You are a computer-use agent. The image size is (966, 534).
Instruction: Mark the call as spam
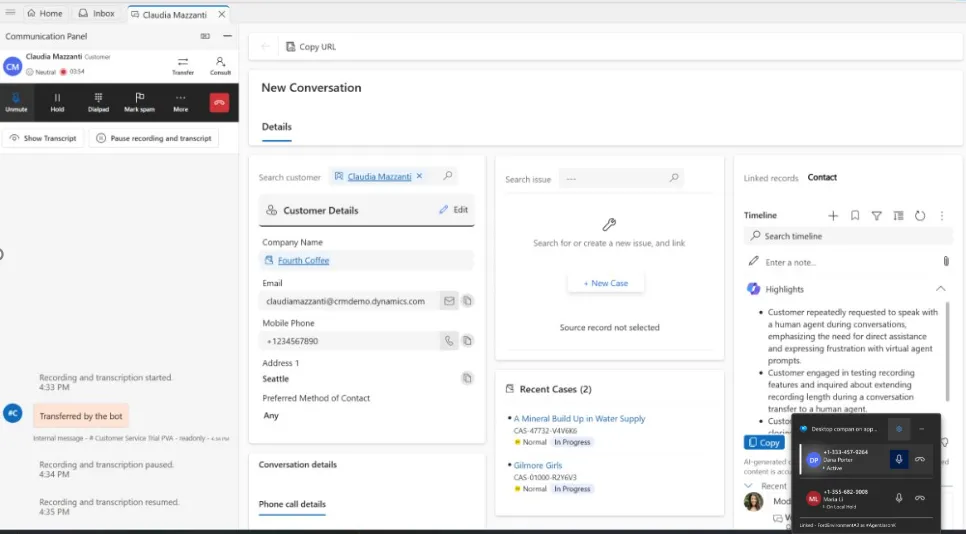(x=139, y=102)
